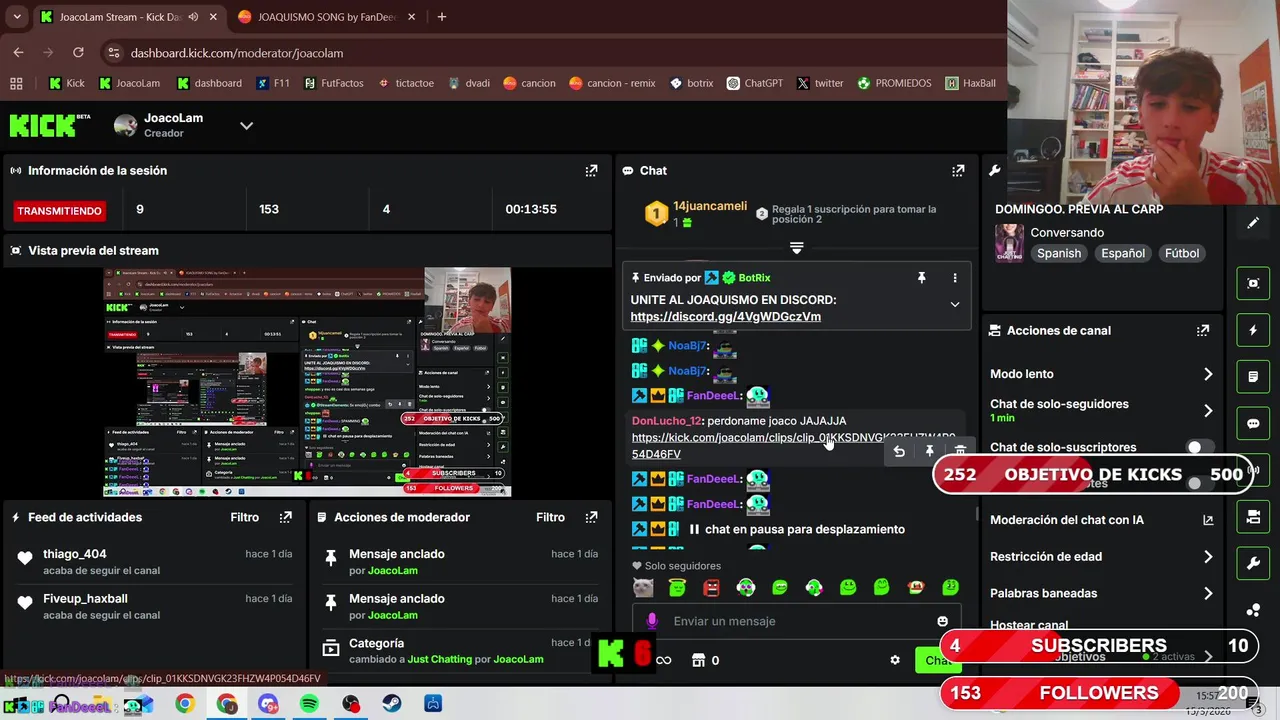Click the chat scrollbar

[977, 514]
